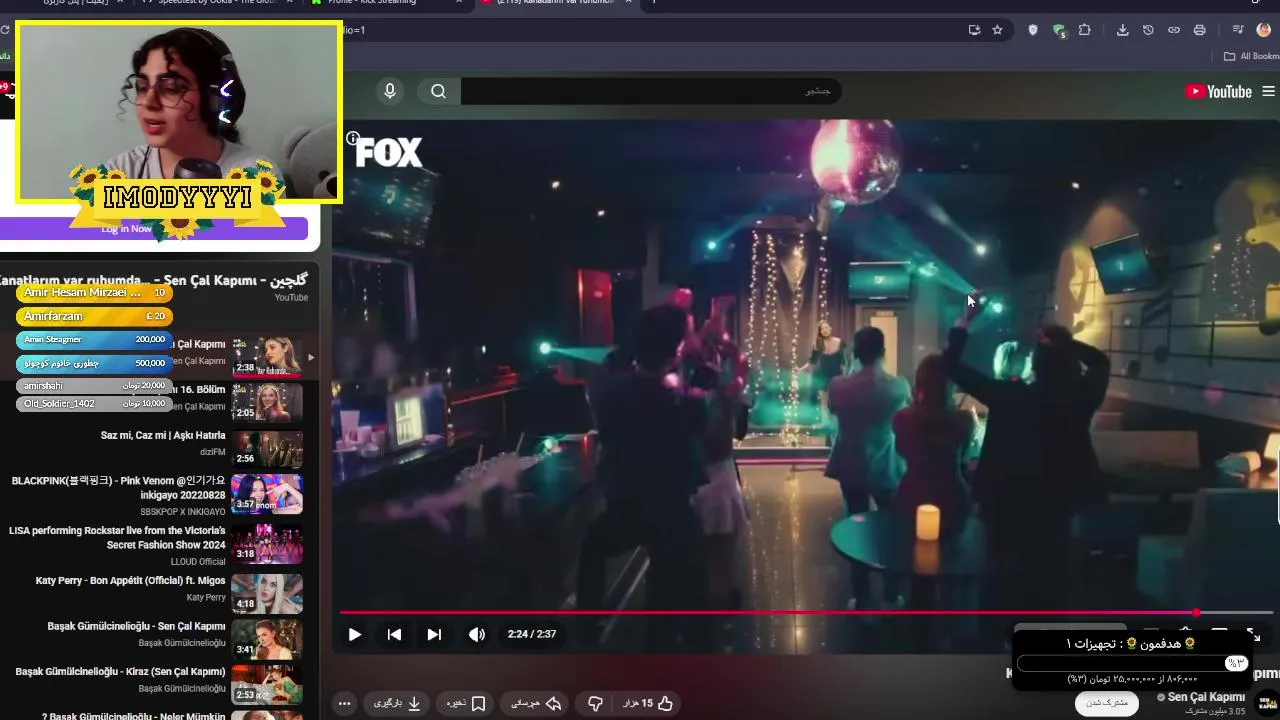Screen dimensions: 1280x720
Task: Open the Sen Çal Kapımı channel link
Action: point(1206,697)
